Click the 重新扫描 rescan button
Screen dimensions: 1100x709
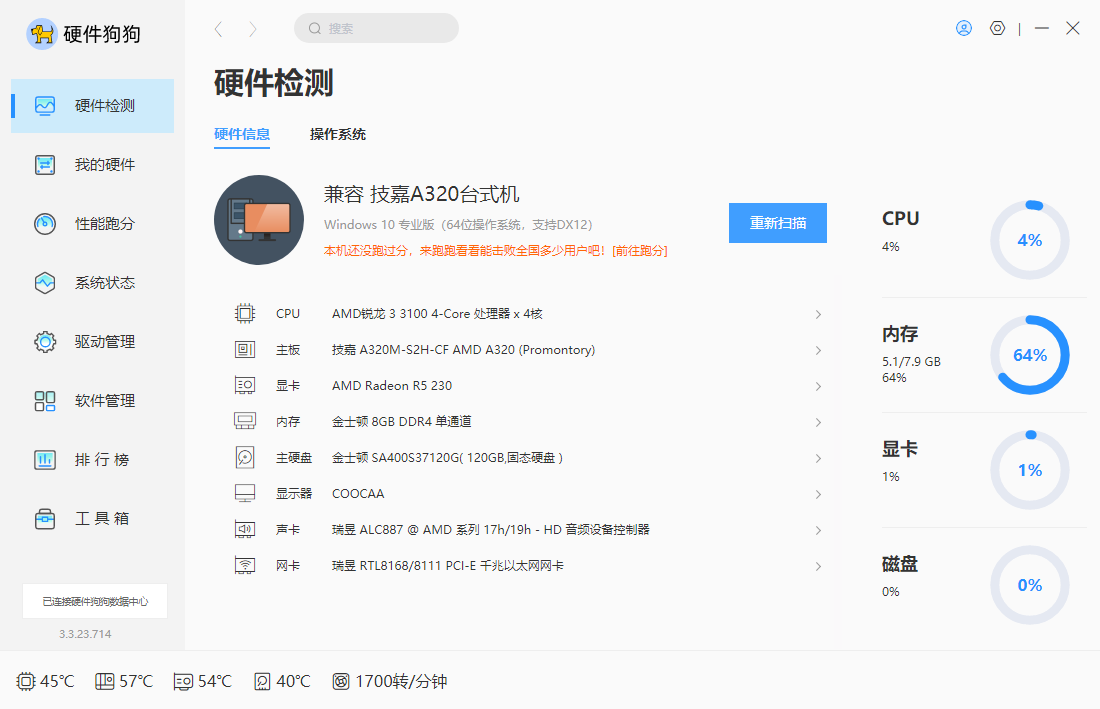(x=778, y=223)
